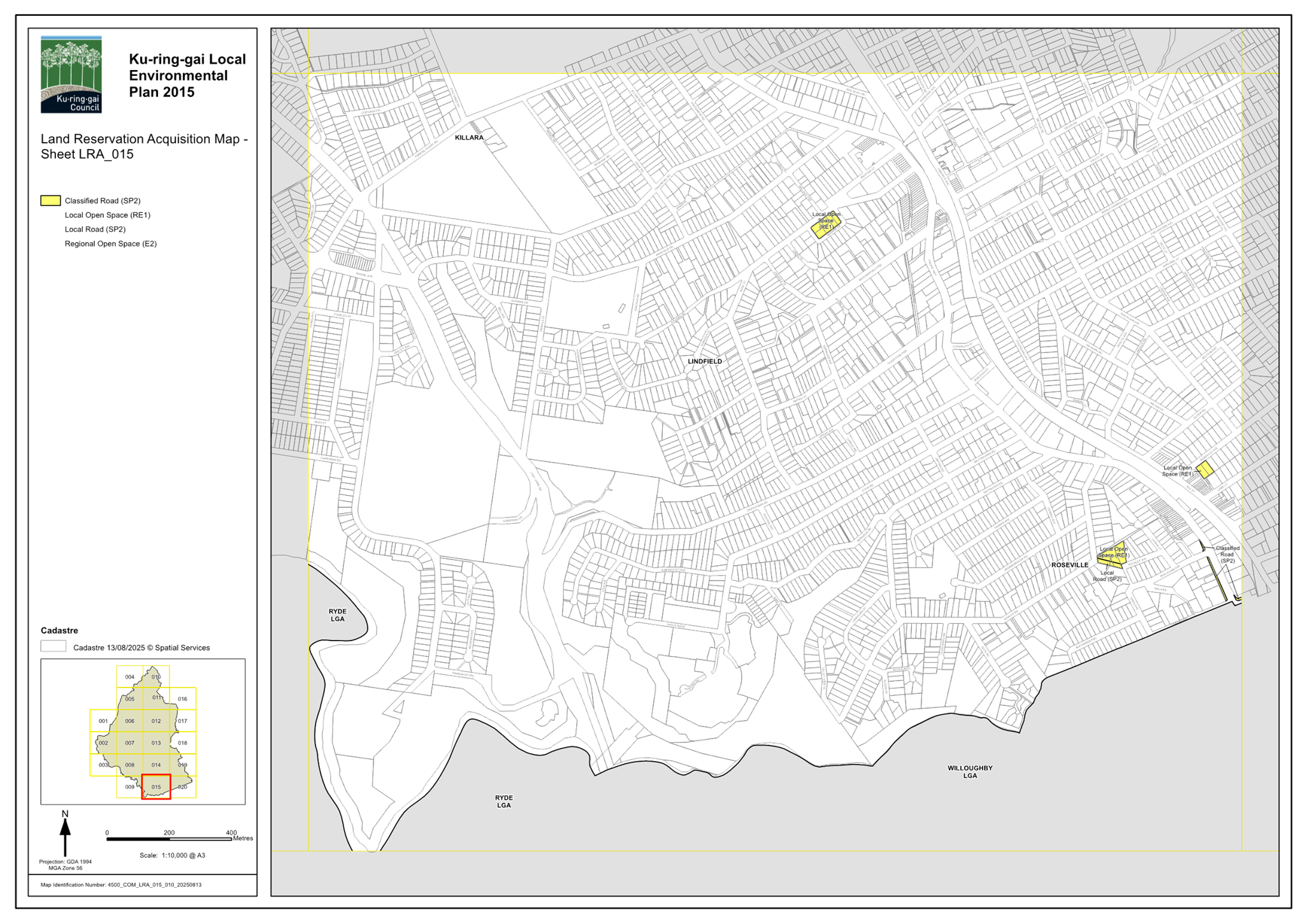Click the KILLARA suburb label
The height and width of the screenshot is (924, 1307).
click(x=470, y=138)
